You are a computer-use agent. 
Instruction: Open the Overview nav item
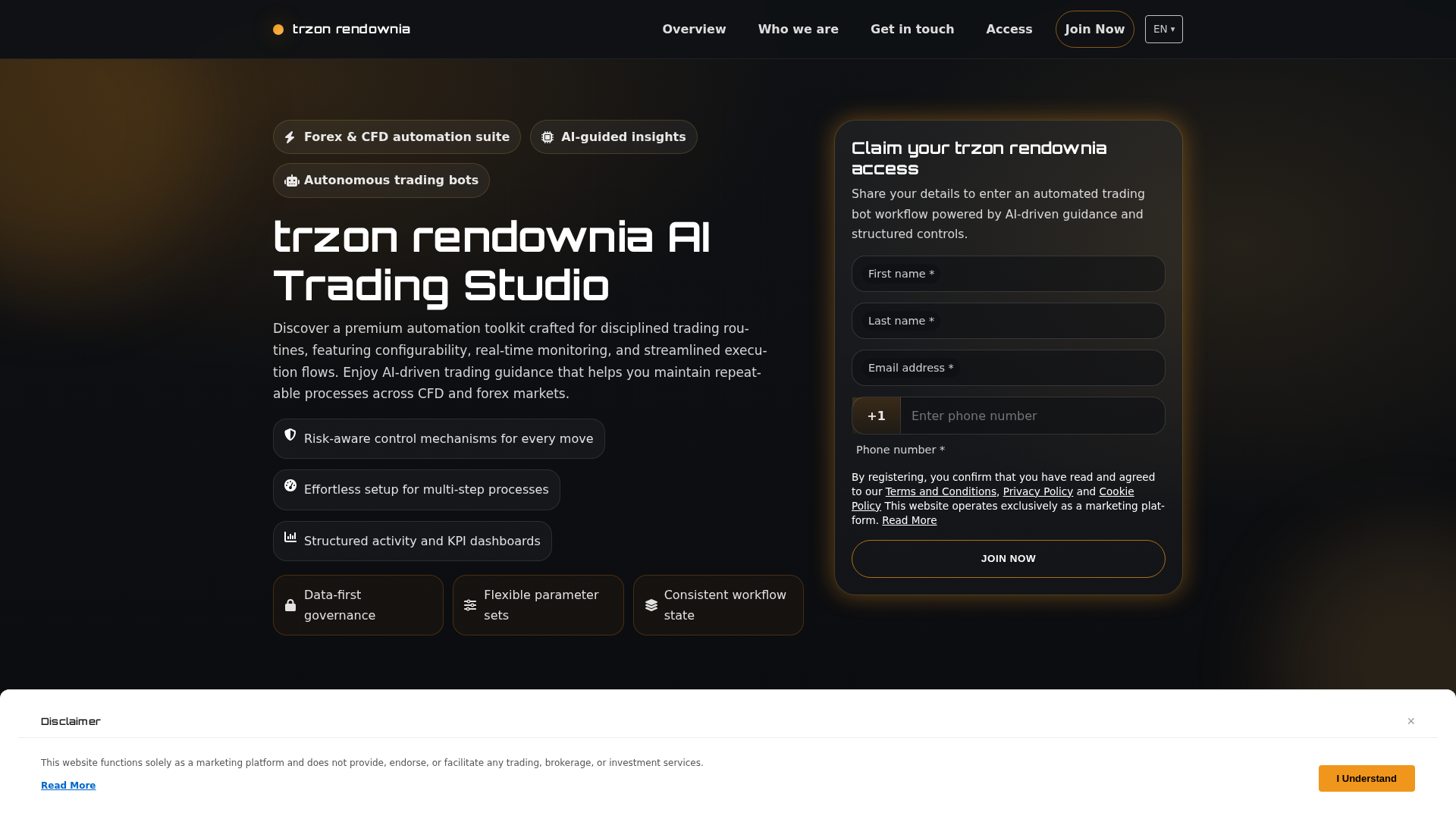coord(694,30)
